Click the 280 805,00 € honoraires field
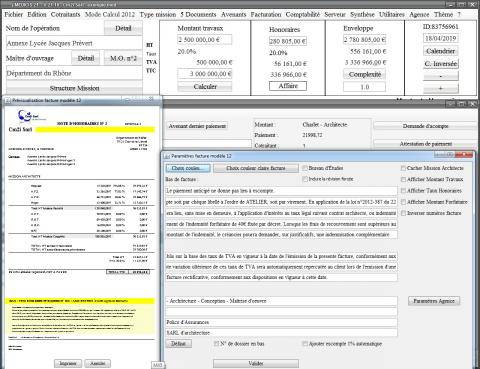Screen dimensions: 480x369 [x=288, y=41]
